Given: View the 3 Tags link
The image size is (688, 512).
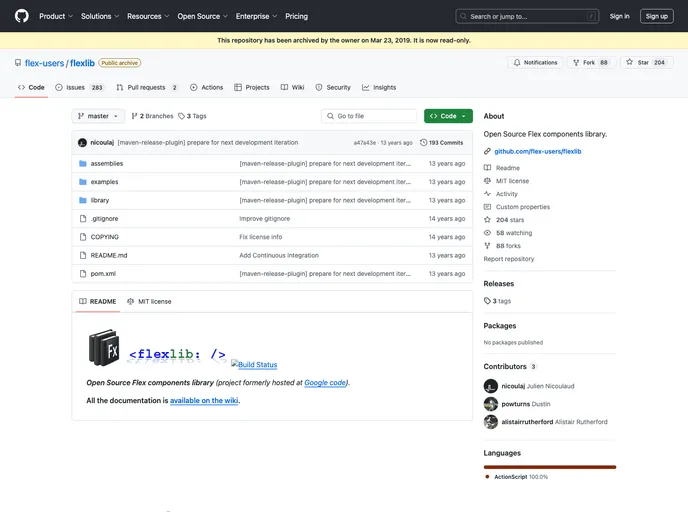Looking at the screenshot, I should (x=192, y=116).
